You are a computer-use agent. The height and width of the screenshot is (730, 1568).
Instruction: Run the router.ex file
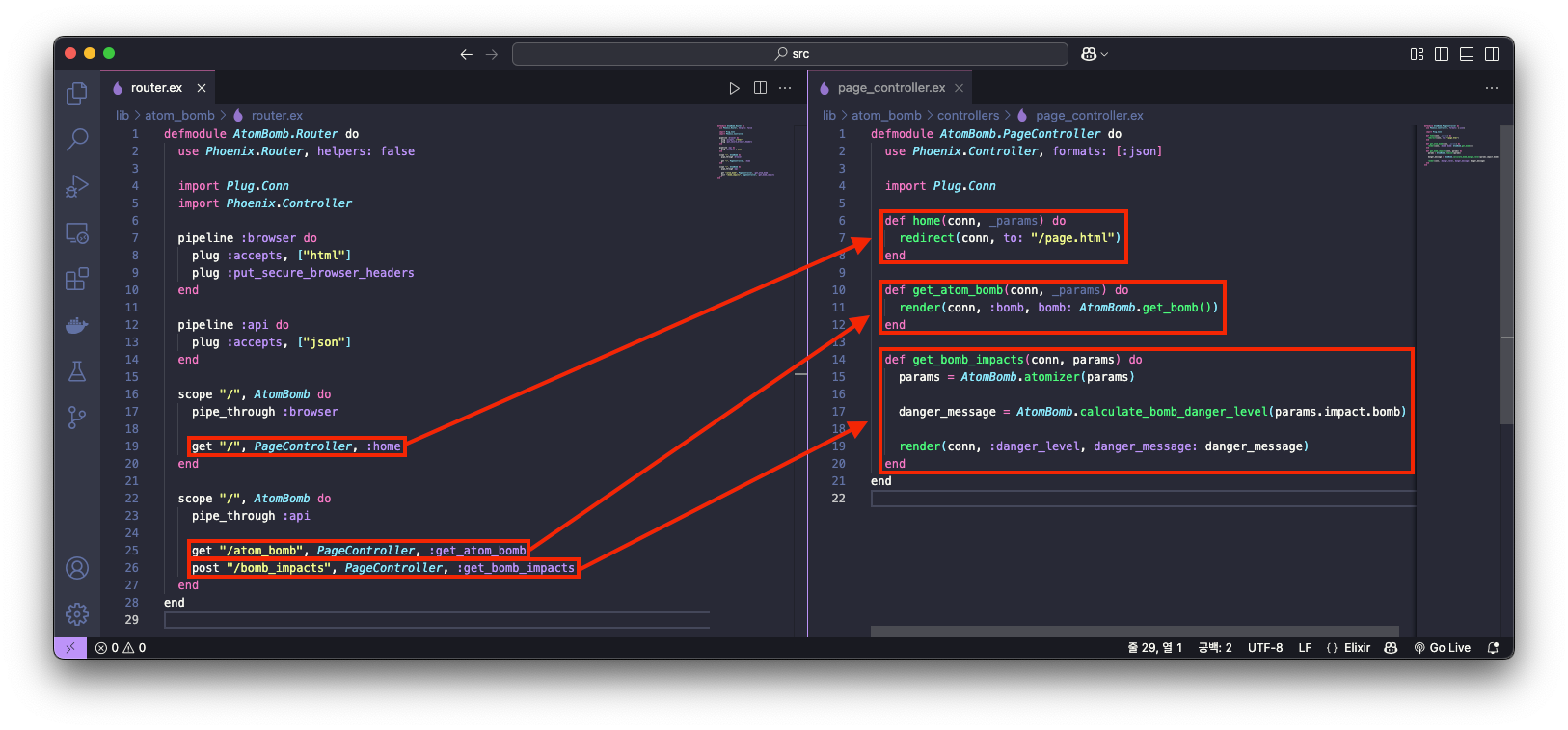735,88
